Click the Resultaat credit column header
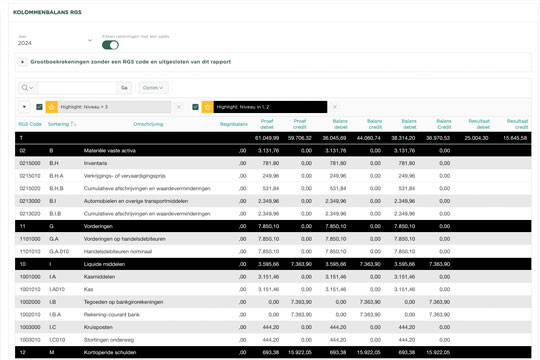 click(x=517, y=124)
